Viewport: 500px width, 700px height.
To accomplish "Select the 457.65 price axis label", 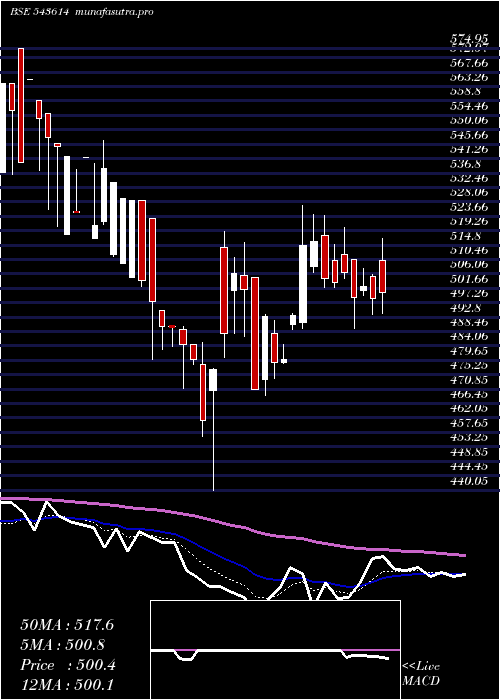I will [x=469, y=423].
